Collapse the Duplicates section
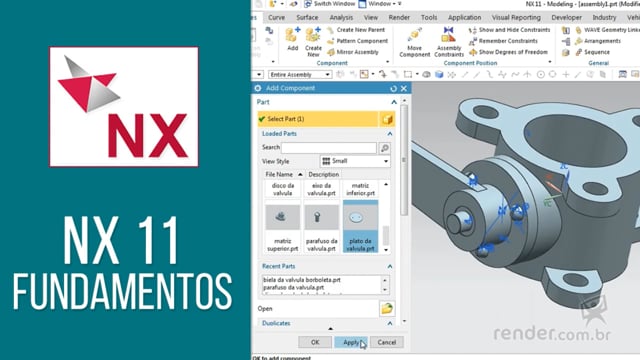640x360 pixels. tap(390, 323)
